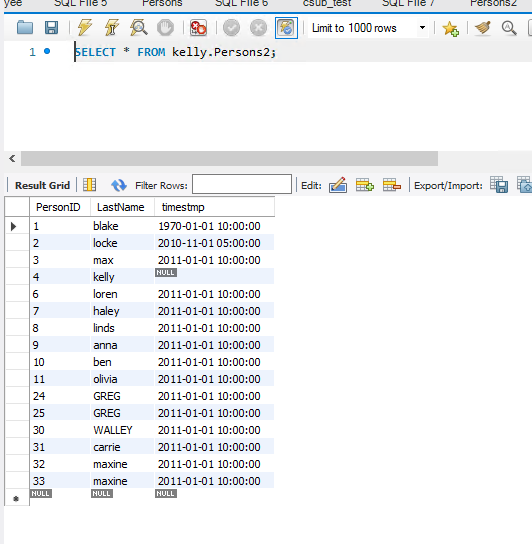Select the cell containing loren

coord(122,294)
